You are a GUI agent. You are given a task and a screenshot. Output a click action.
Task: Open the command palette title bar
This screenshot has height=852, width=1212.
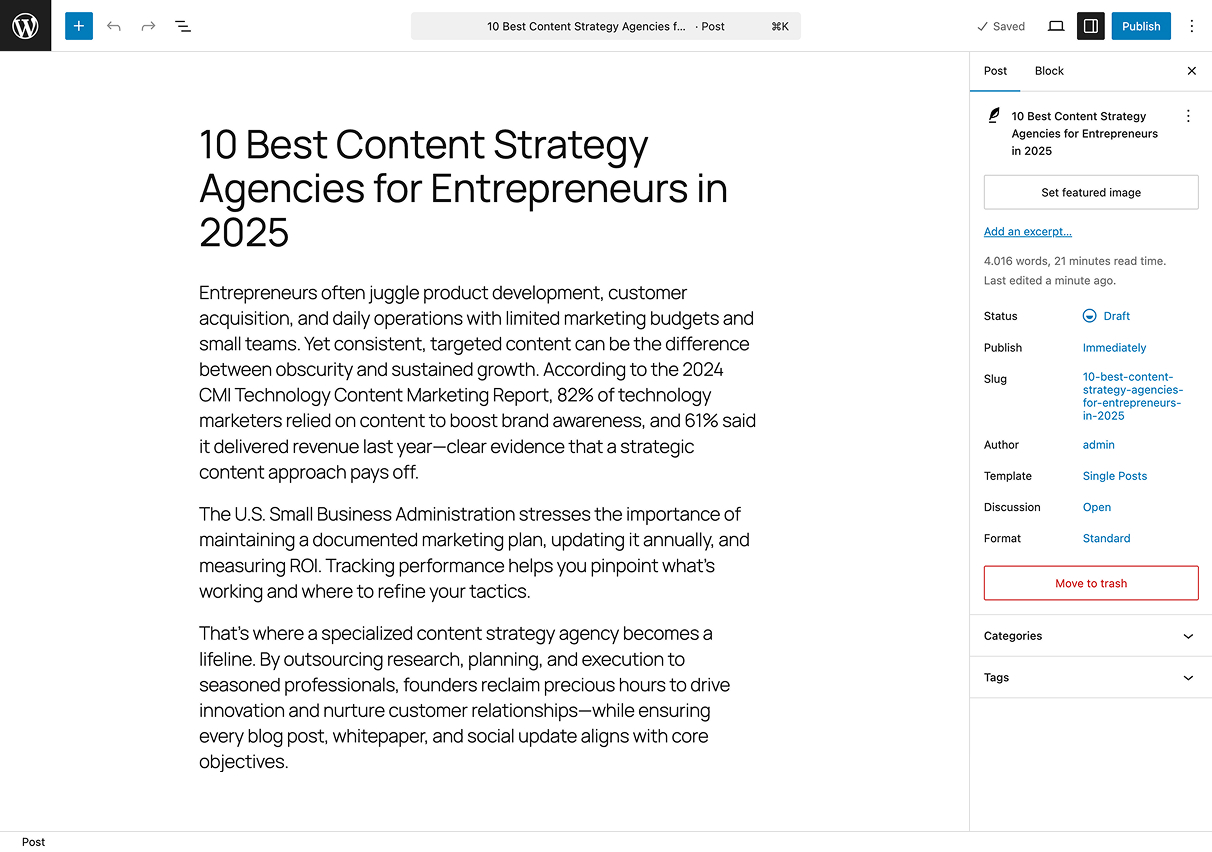[x=605, y=26]
